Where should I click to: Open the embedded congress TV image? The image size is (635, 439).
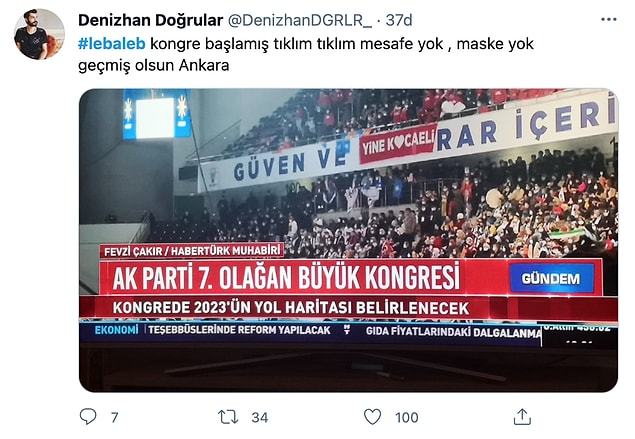coord(348,240)
